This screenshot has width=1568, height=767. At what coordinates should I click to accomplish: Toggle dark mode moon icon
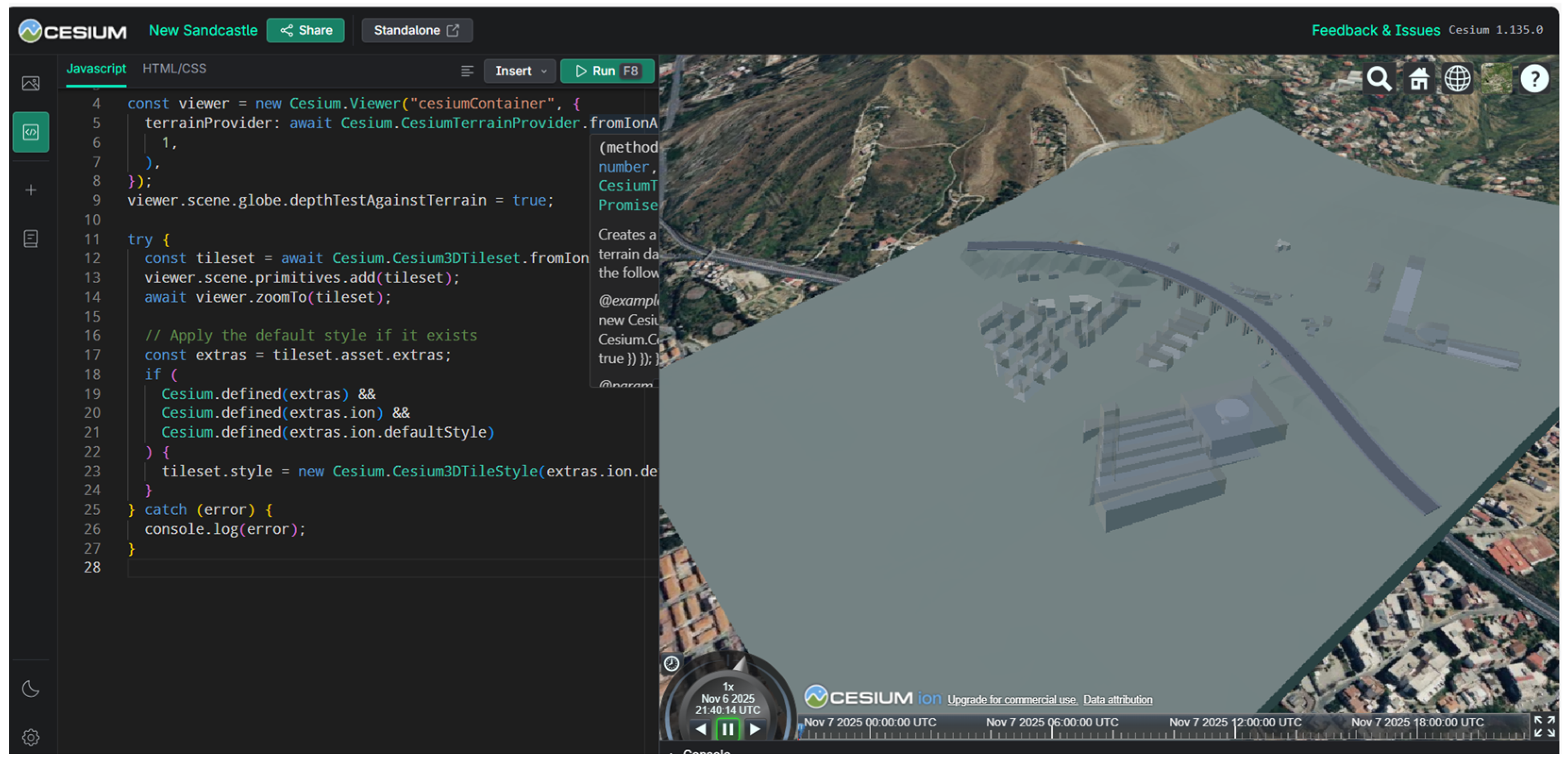point(30,690)
